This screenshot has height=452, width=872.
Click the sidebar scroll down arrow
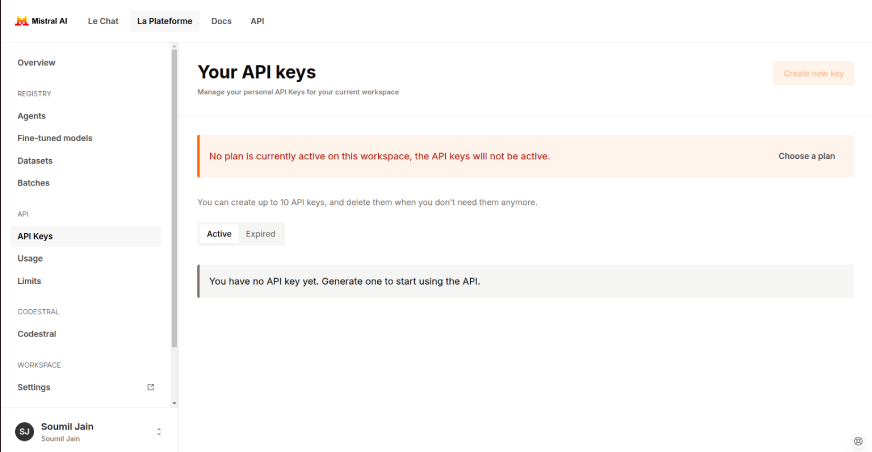coord(174,403)
